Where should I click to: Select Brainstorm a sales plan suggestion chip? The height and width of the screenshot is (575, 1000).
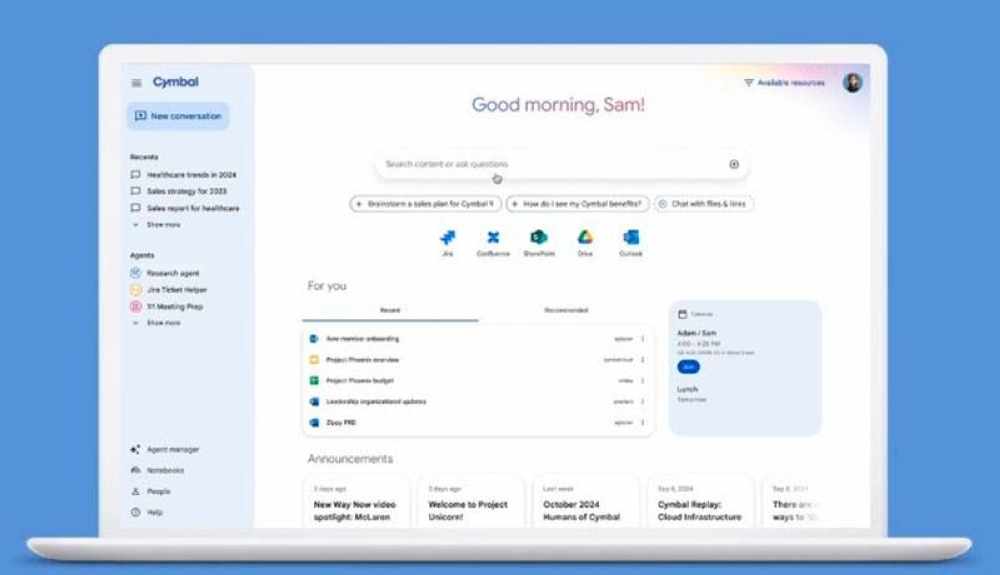425,204
